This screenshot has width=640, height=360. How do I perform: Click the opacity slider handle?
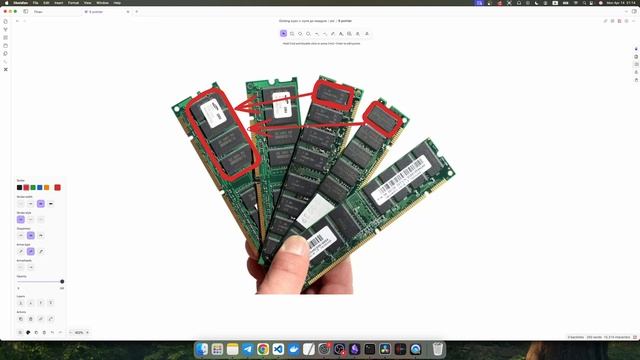click(62, 282)
